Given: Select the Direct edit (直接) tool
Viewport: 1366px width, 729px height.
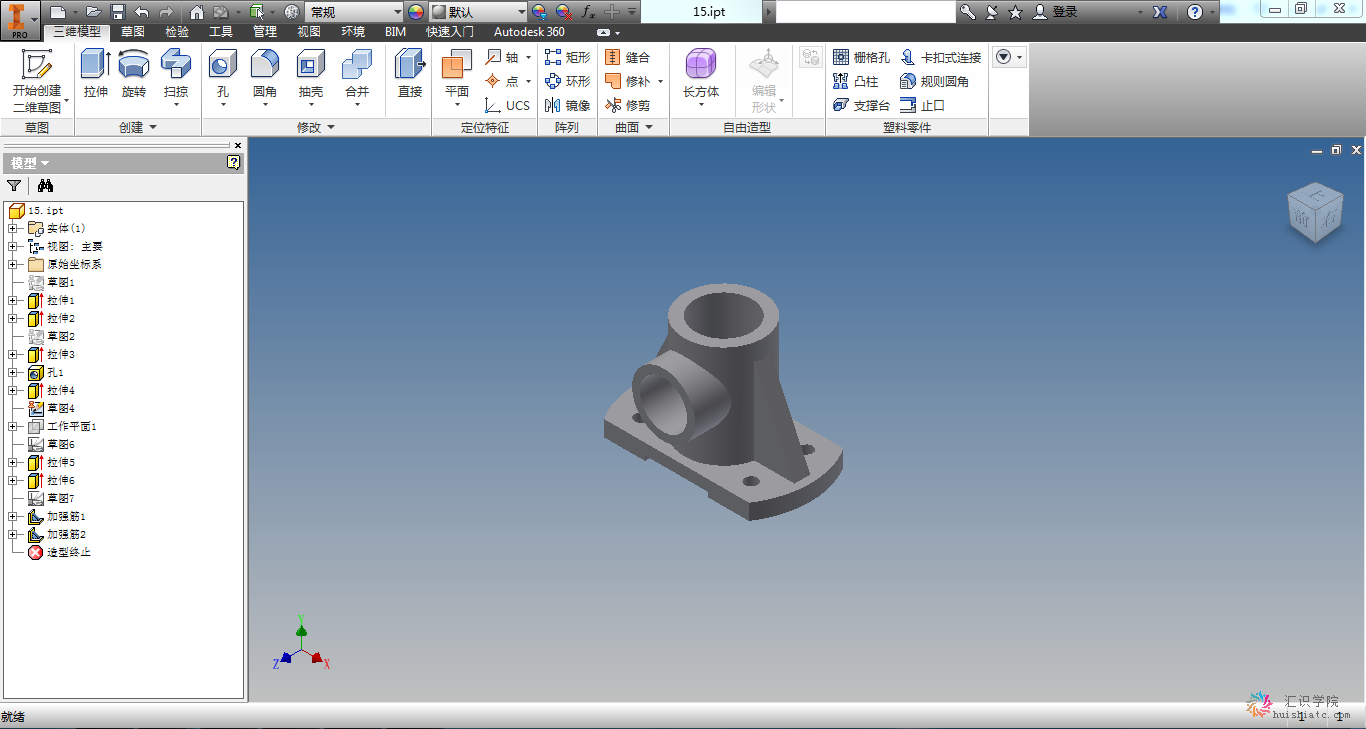Looking at the screenshot, I should pos(410,75).
